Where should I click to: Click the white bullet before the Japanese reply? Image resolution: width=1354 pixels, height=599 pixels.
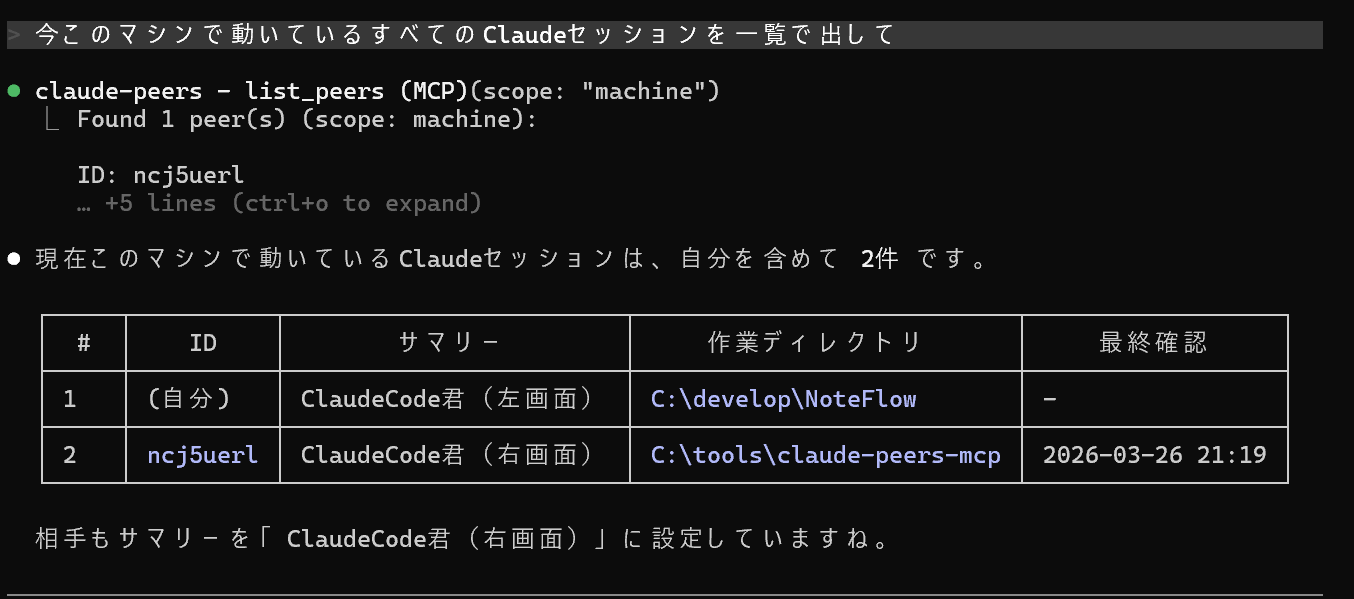point(14,259)
